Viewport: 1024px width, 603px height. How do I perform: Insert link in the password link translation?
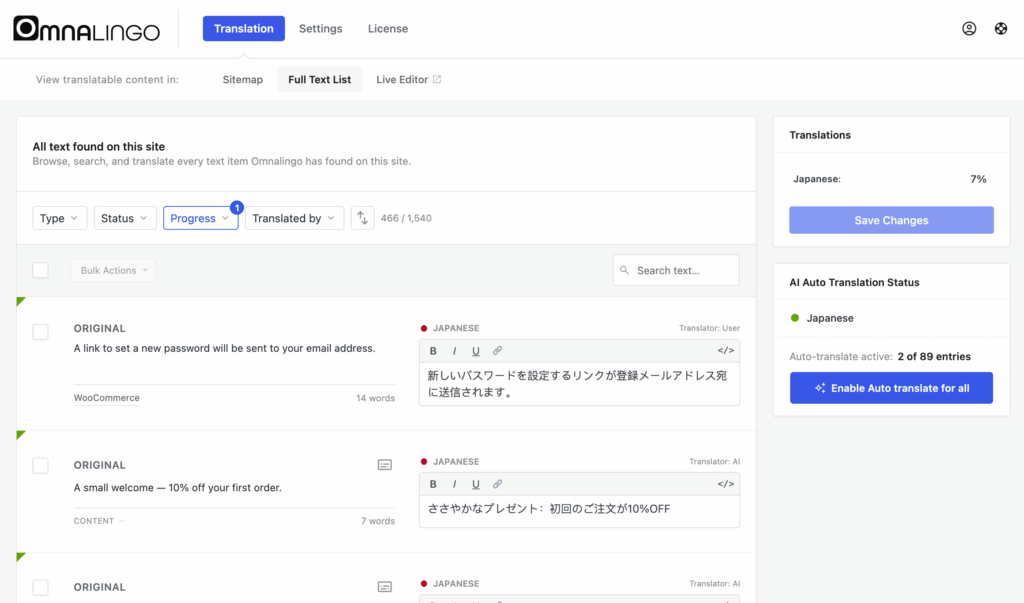[497, 351]
